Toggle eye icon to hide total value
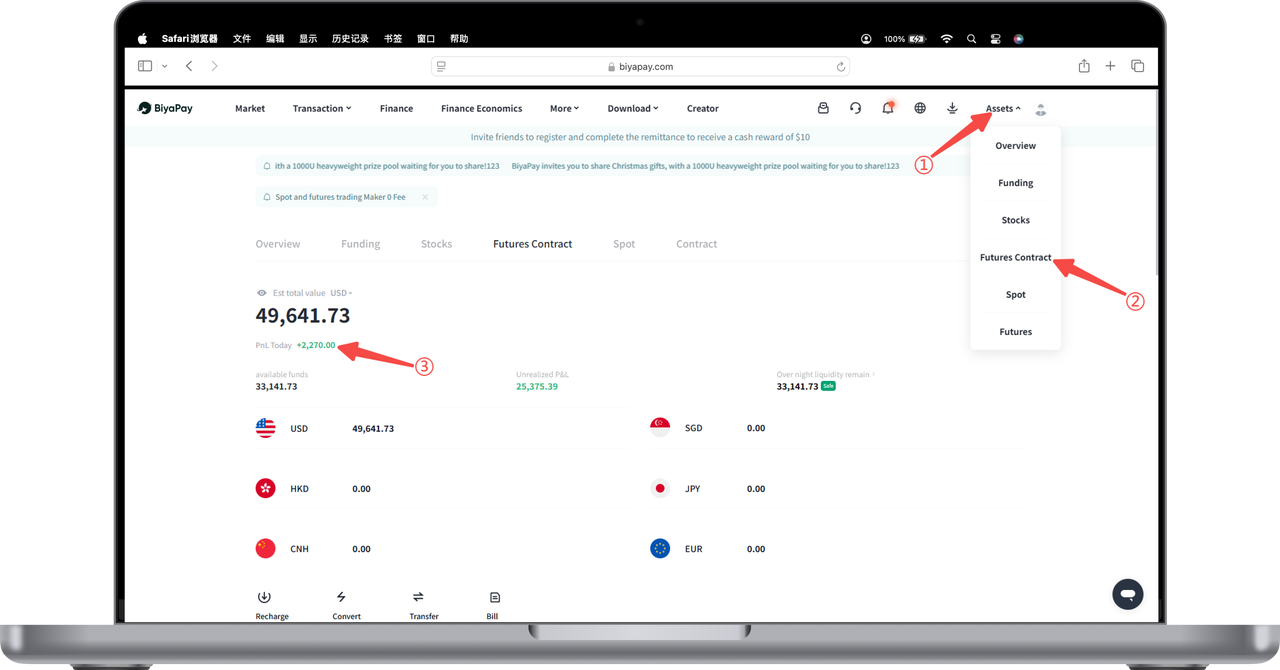1280x670 pixels. click(x=262, y=293)
